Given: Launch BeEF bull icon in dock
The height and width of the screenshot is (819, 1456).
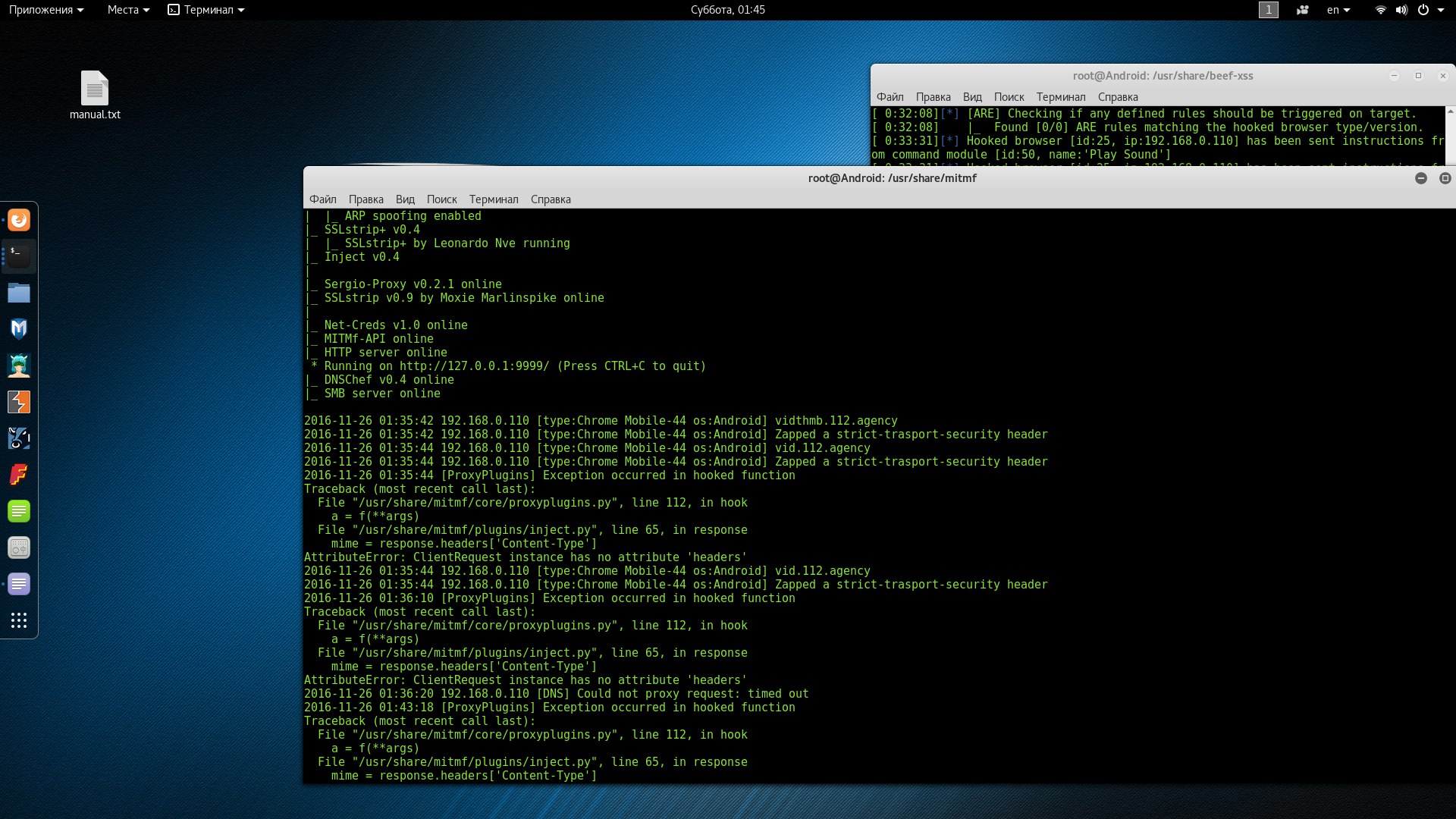Looking at the screenshot, I should coord(19,438).
